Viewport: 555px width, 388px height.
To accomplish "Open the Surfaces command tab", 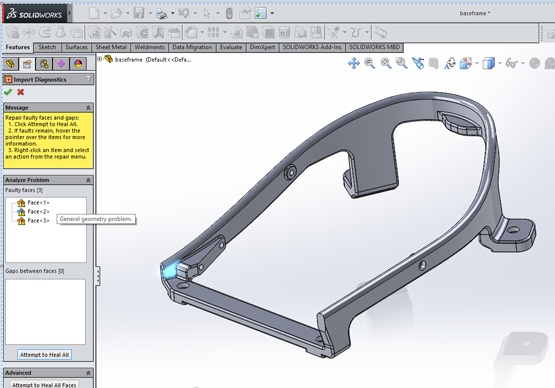I will [76, 47].
